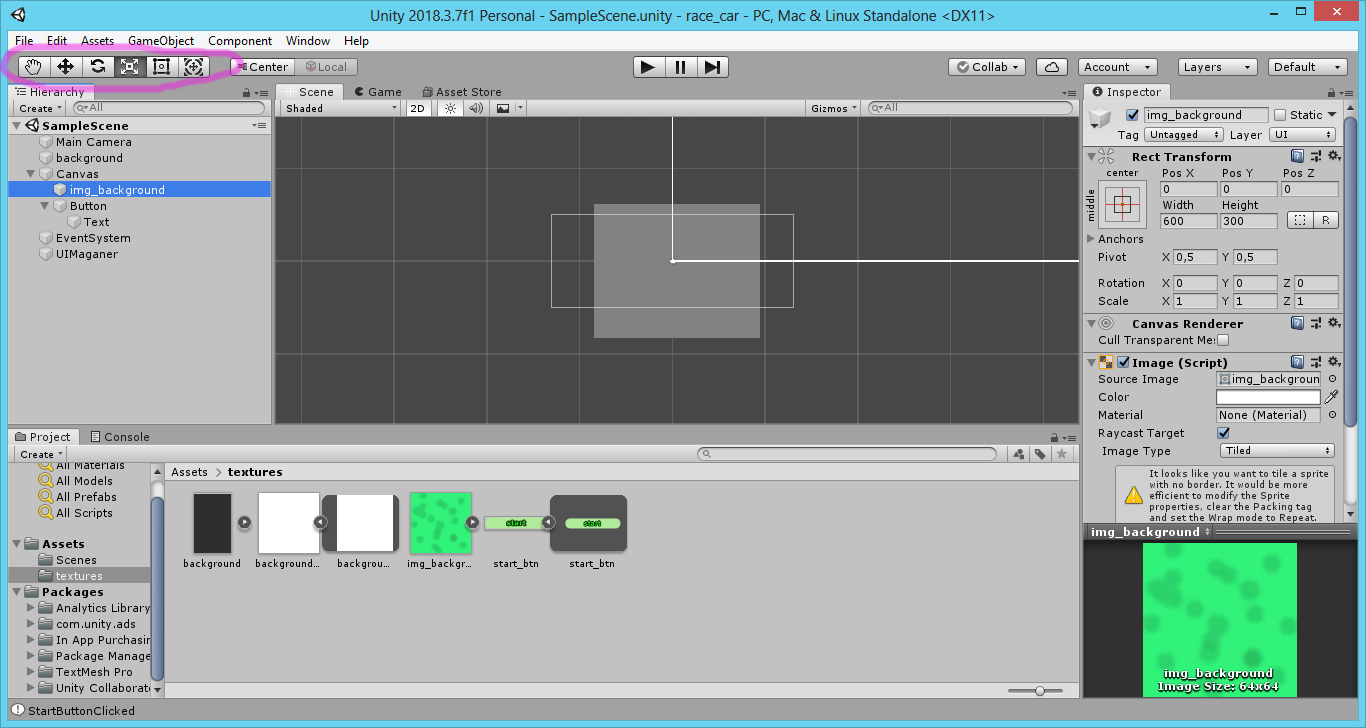Image resolution: width=1366 pixels, height=728 pixels.
Task: Open Rect Transform help icon
Action: click(1297, 157)
